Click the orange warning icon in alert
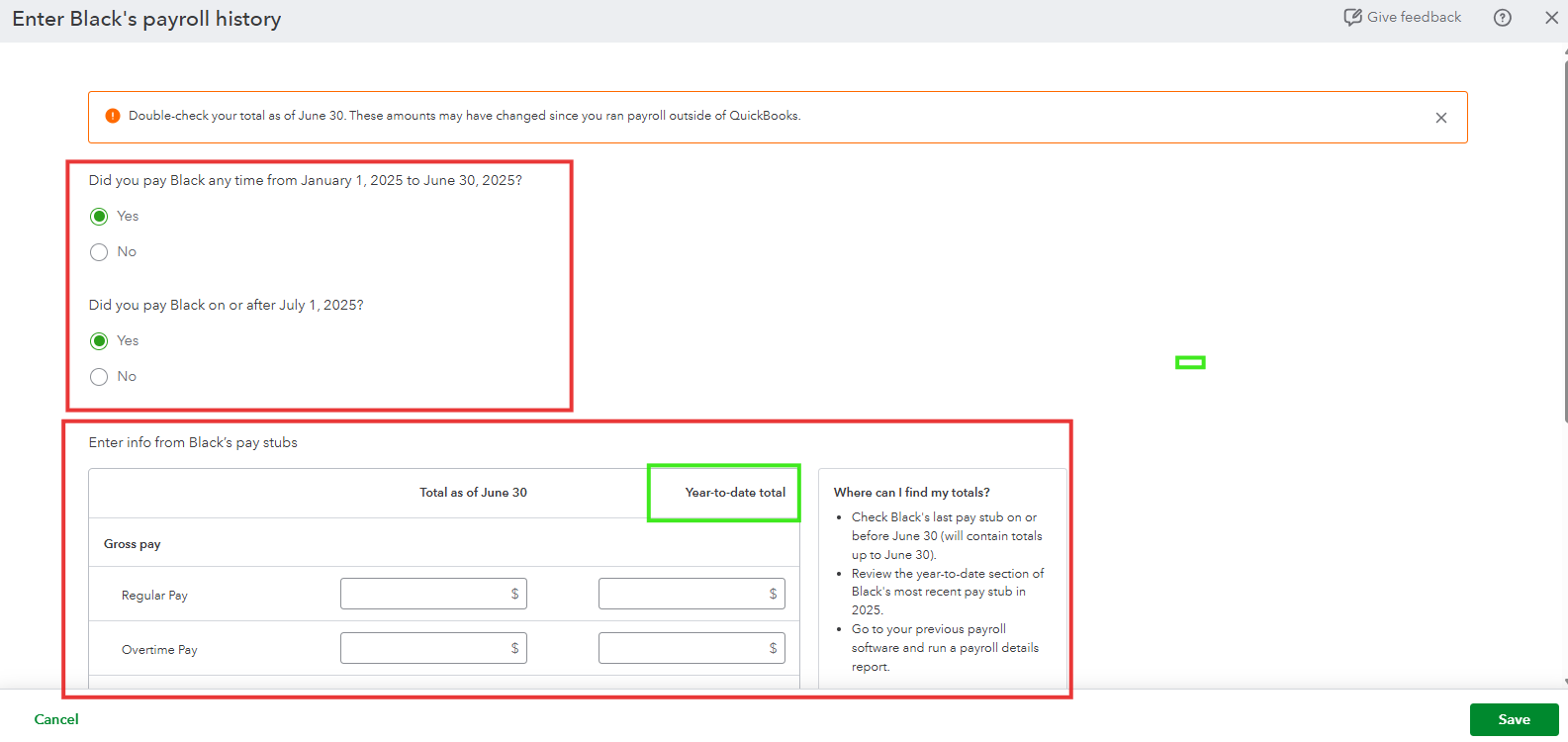Image resolution: width=1568 pixels, height=742 pixels. tap(113, 116)
